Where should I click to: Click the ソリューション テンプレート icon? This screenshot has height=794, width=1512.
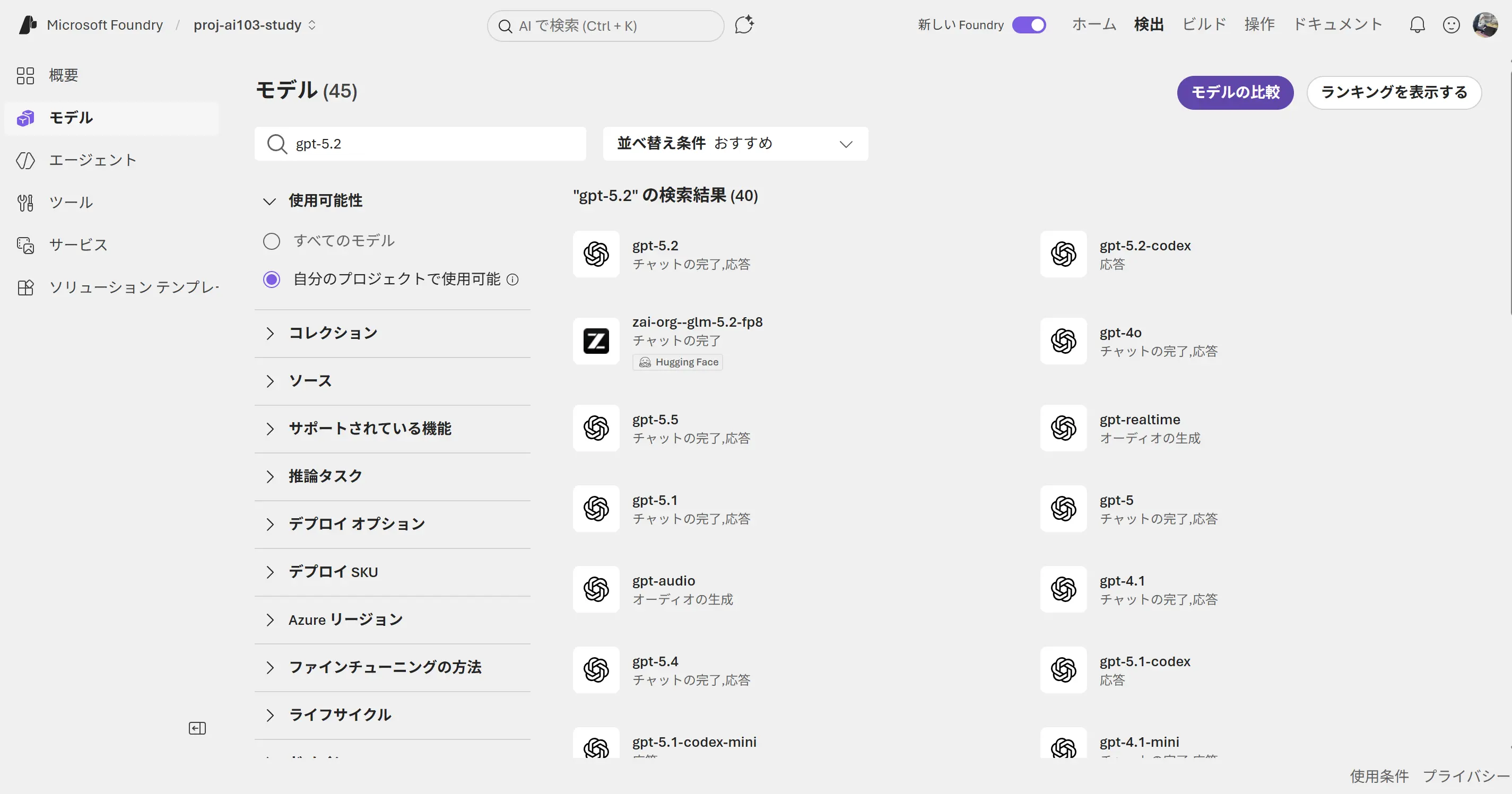coord(25,287)
